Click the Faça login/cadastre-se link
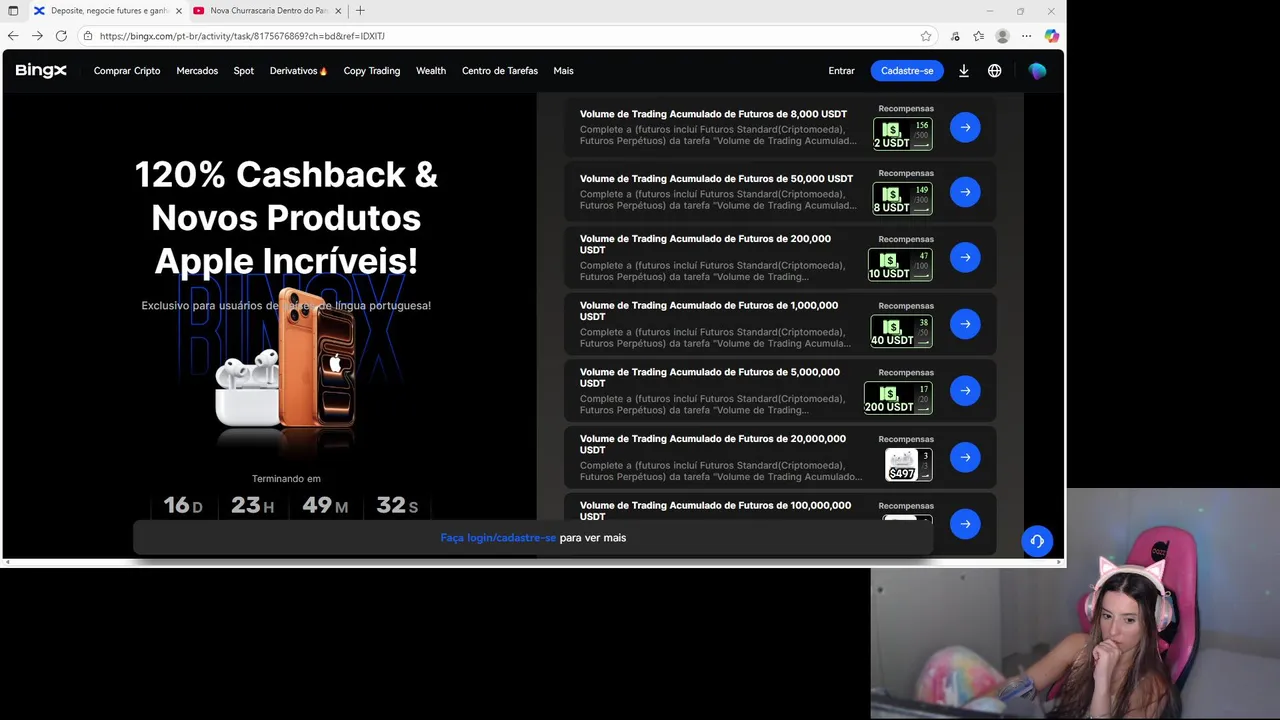Image resolution: width=1280 pixels, height=720 pixels. tap(498, 538)
